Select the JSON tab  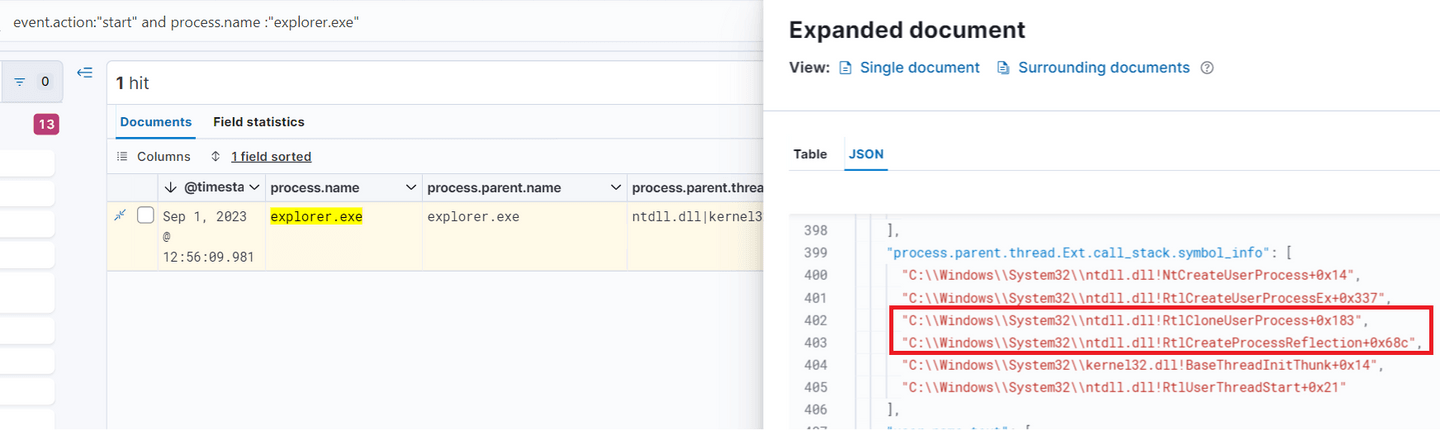[x=866, y=154]
